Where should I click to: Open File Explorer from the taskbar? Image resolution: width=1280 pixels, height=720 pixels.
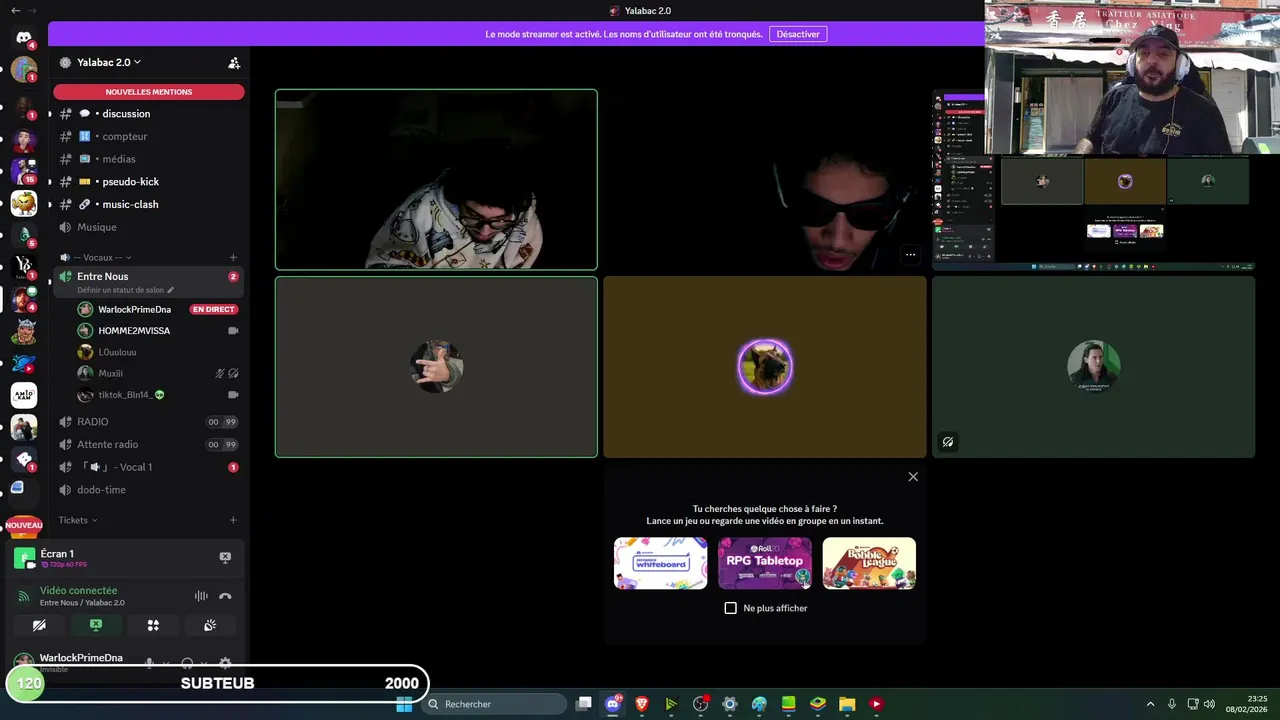[847, 704]
